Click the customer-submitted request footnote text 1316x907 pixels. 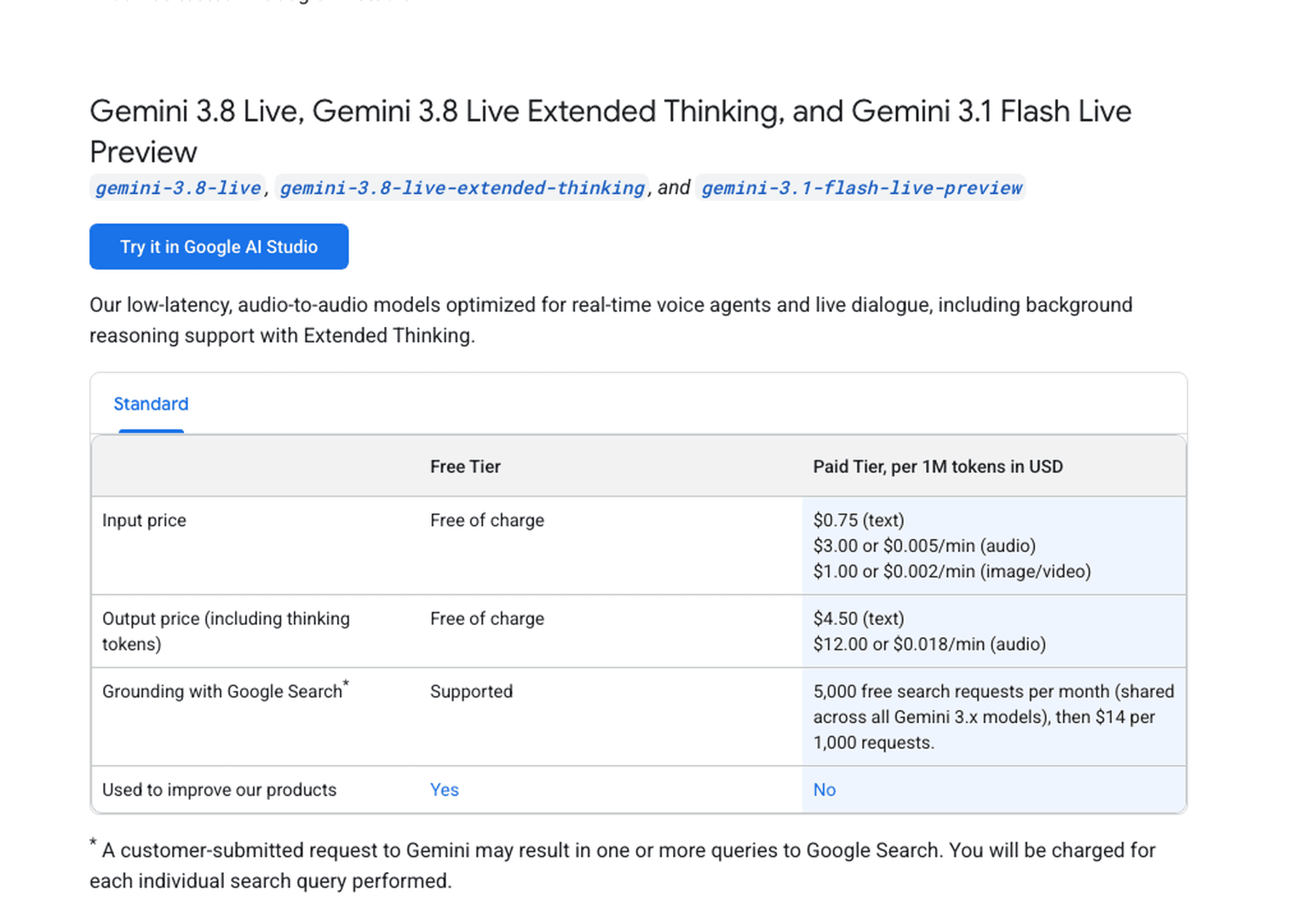coord(623,865)
